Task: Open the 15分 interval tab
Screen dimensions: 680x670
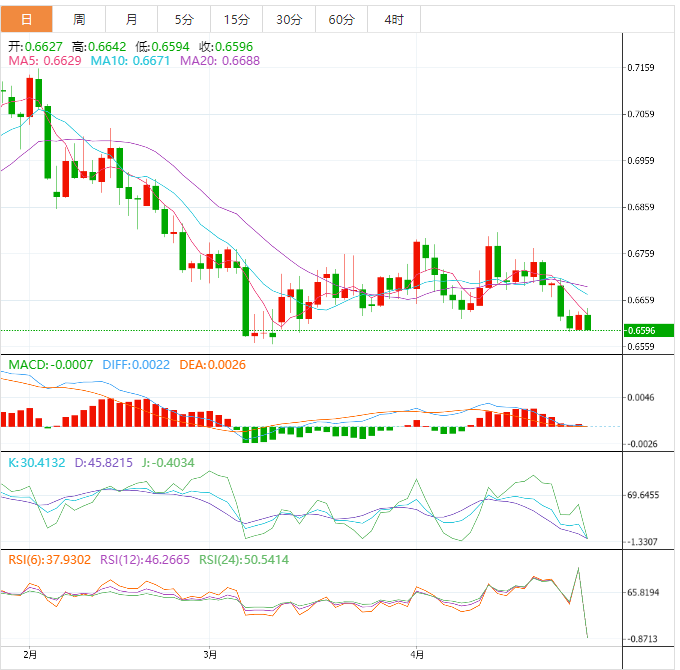Action: [x=236, y=19]
